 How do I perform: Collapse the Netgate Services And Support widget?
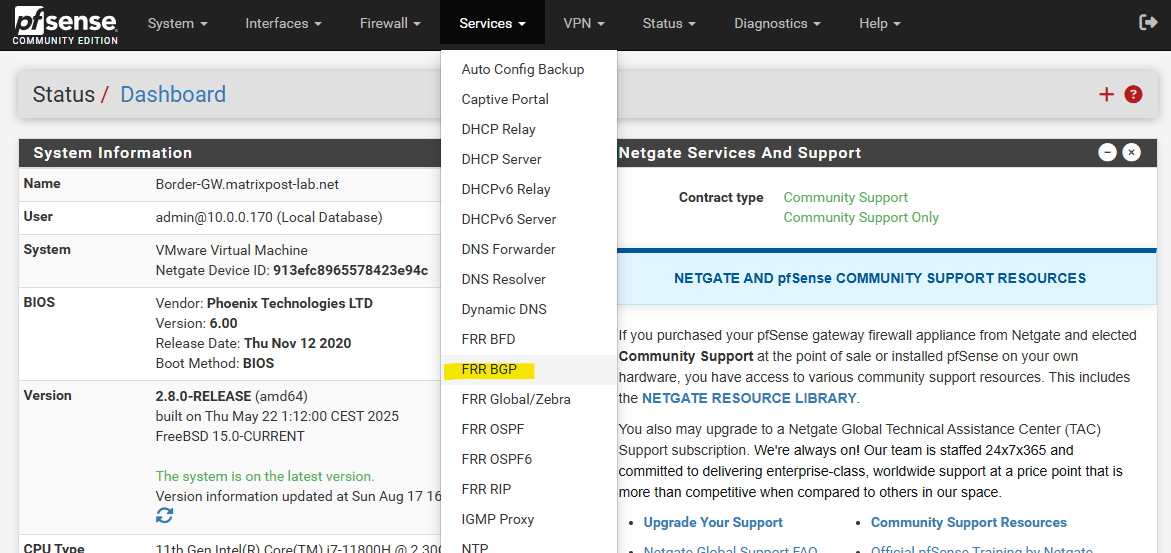pos(1107,152)
